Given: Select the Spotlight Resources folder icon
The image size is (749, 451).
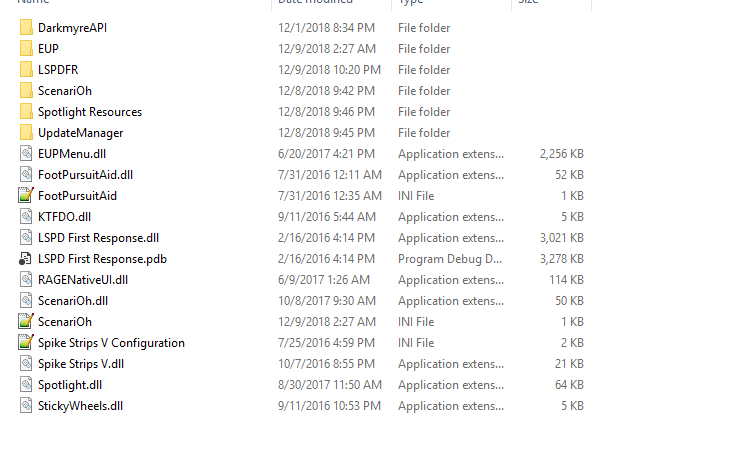Looking at the screenshot, I should [26, 112].
